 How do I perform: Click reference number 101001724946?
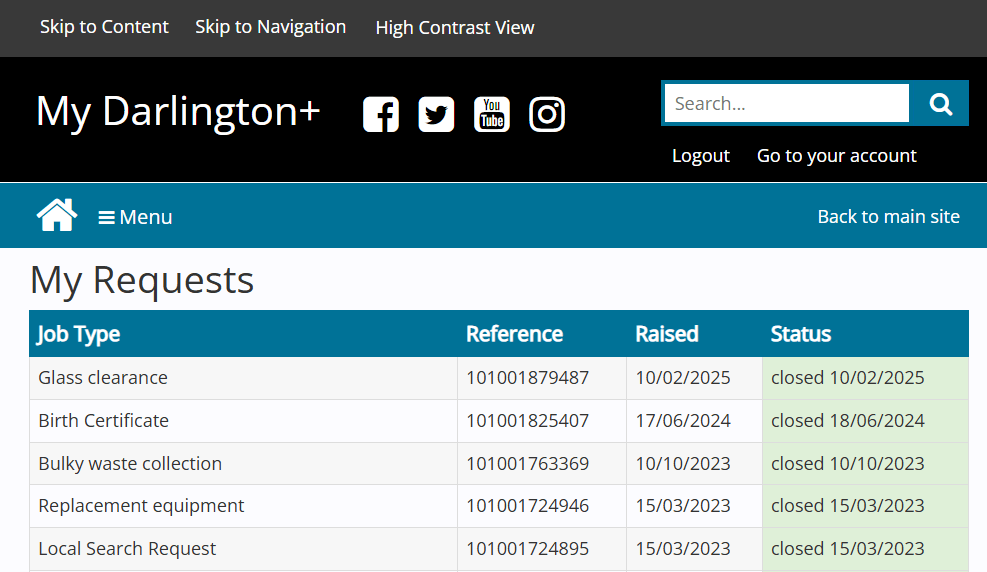(x=527, y=506)
